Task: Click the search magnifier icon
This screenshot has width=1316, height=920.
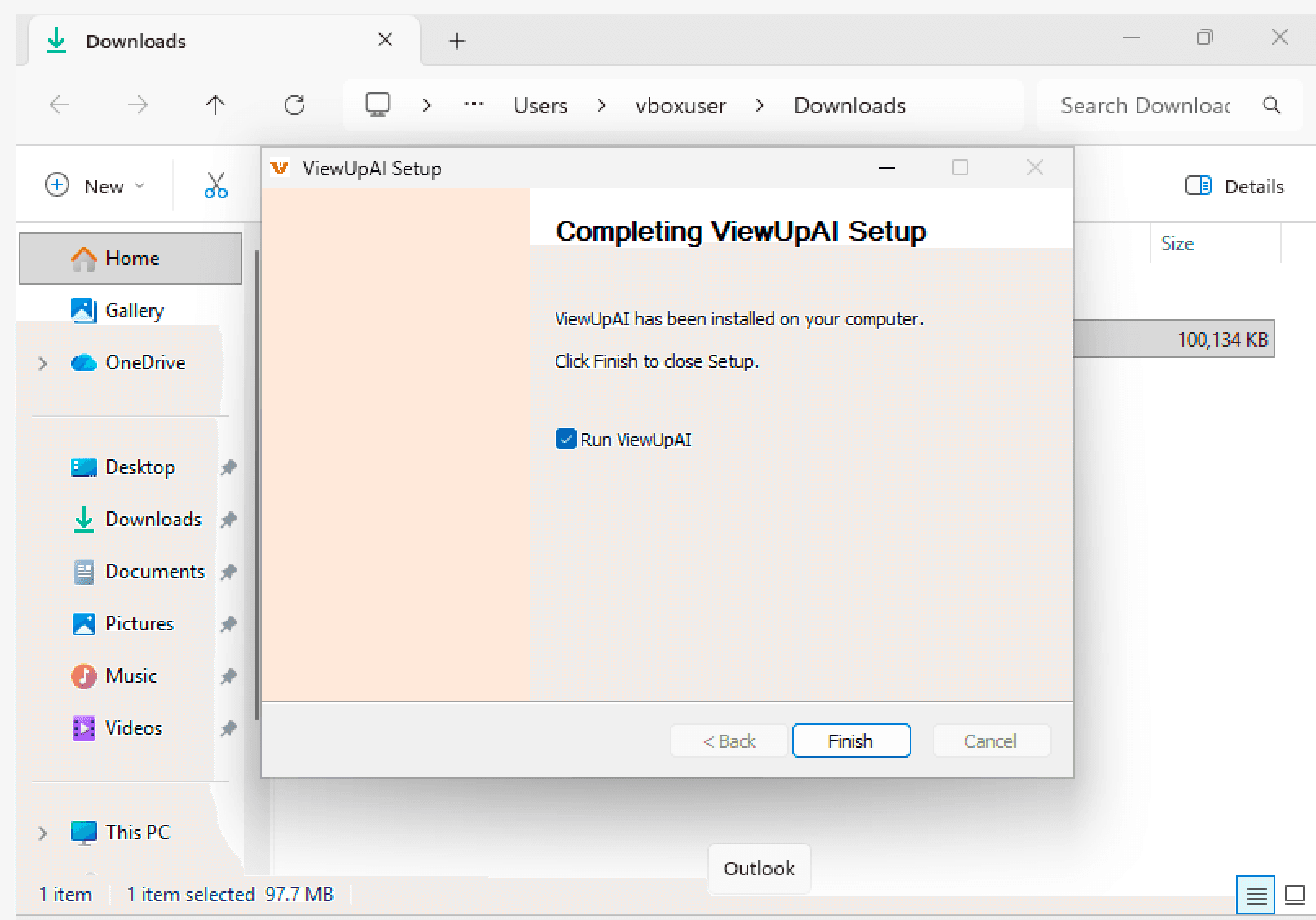Action: coord(1271,105)
